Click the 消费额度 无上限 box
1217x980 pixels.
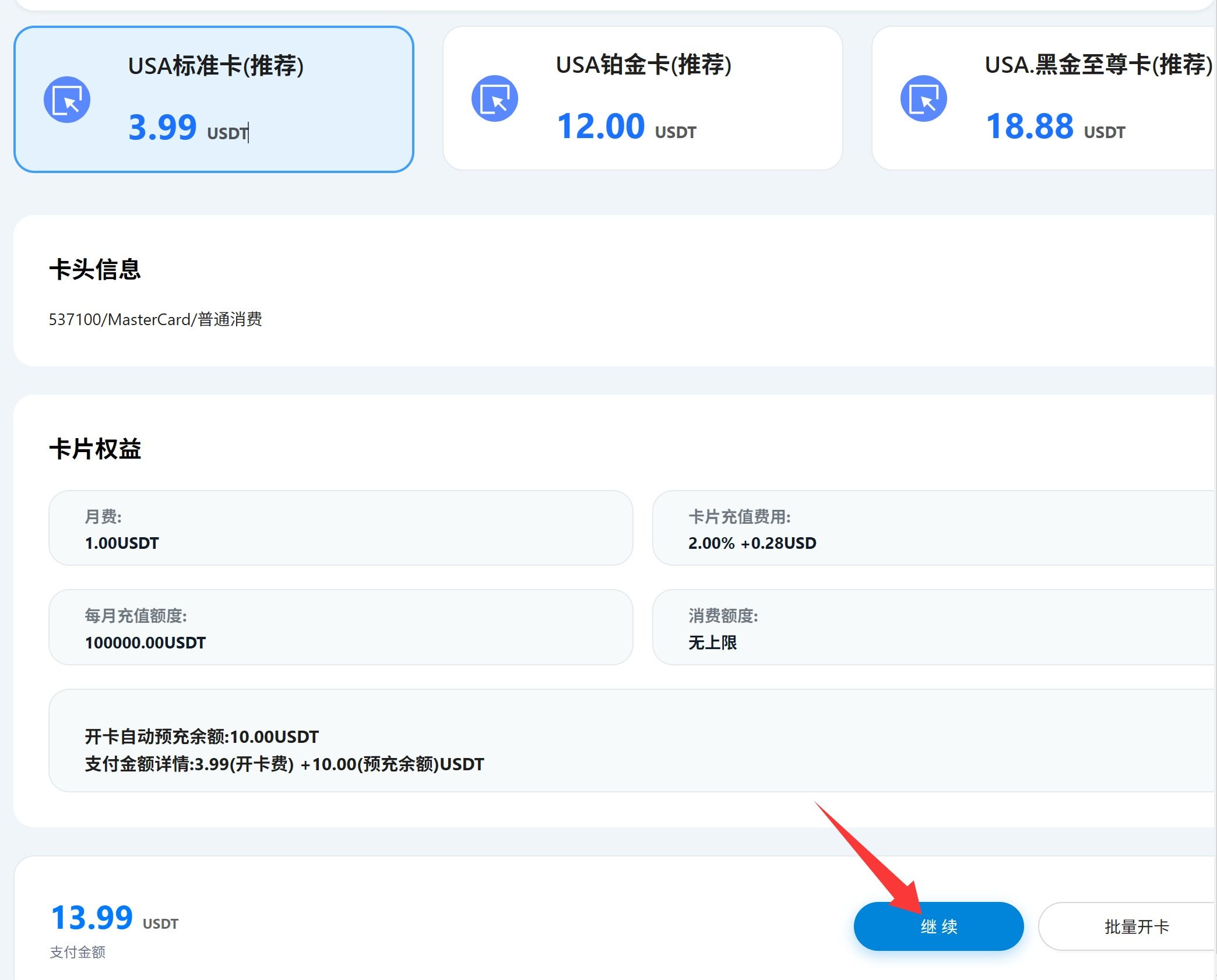[933, 628]
